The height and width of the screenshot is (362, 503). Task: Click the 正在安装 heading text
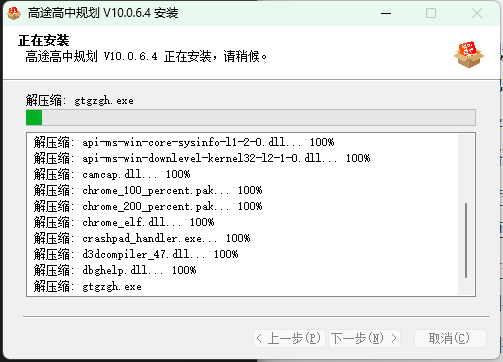pyautogui.click(x=44, y=40)
